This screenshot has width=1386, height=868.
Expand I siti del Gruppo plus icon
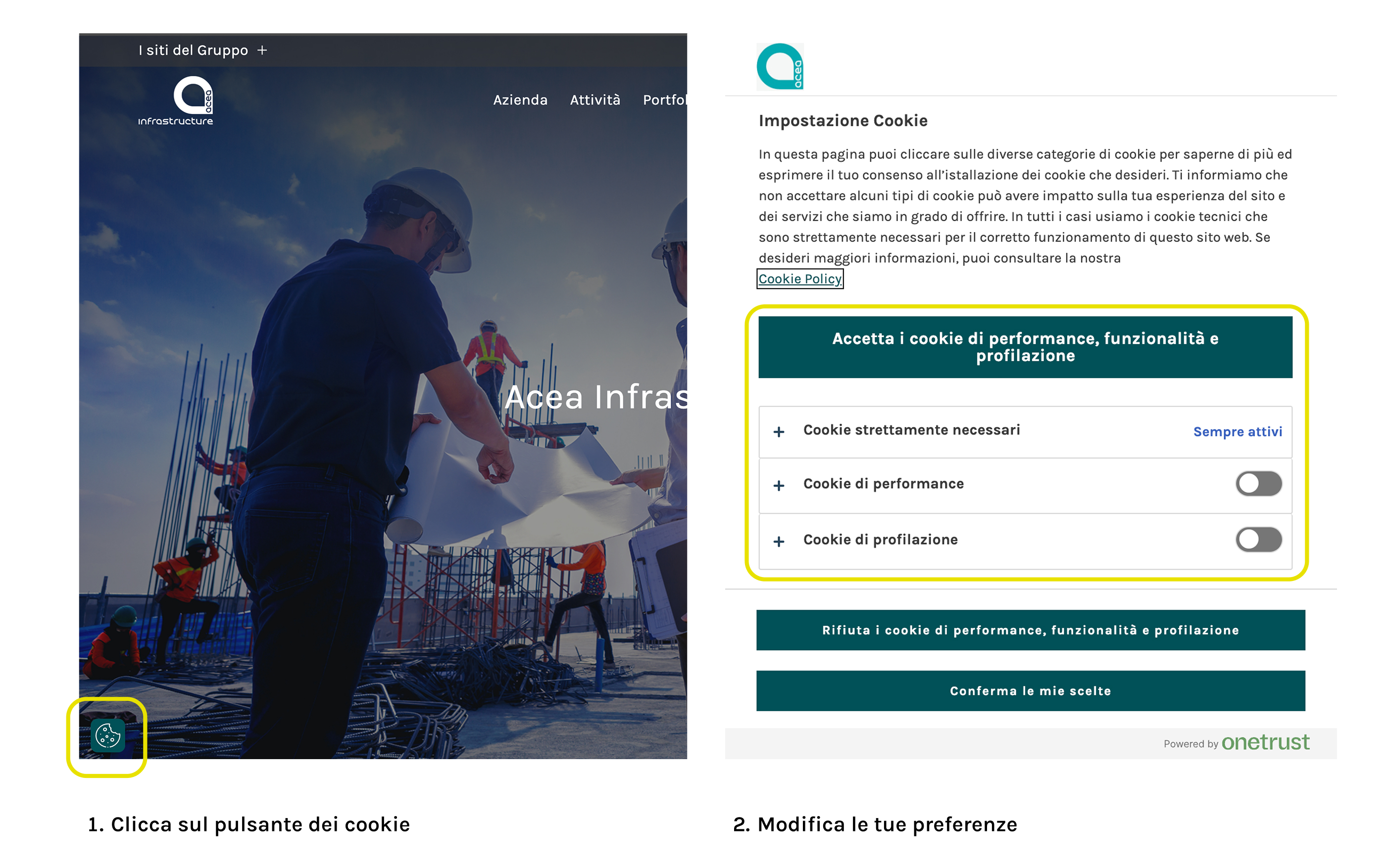[x=262, y=50]
